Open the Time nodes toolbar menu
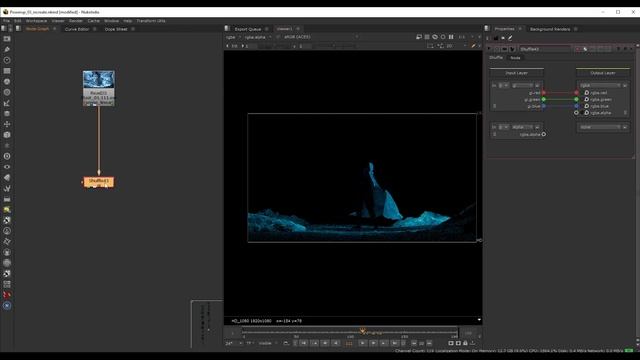The width and height of the screenshot is (640, 360). point(7,60)
